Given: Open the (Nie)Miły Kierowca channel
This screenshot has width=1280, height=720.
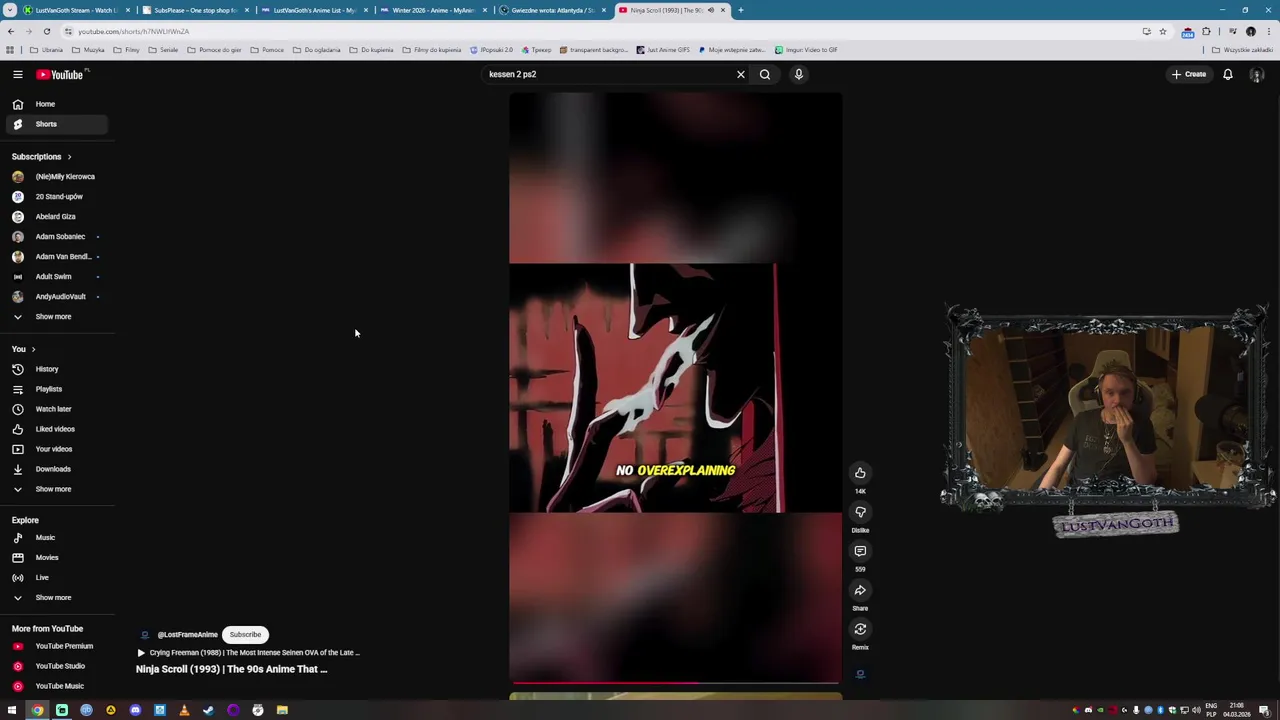Looking at the screenshot, I should point(55,176).
